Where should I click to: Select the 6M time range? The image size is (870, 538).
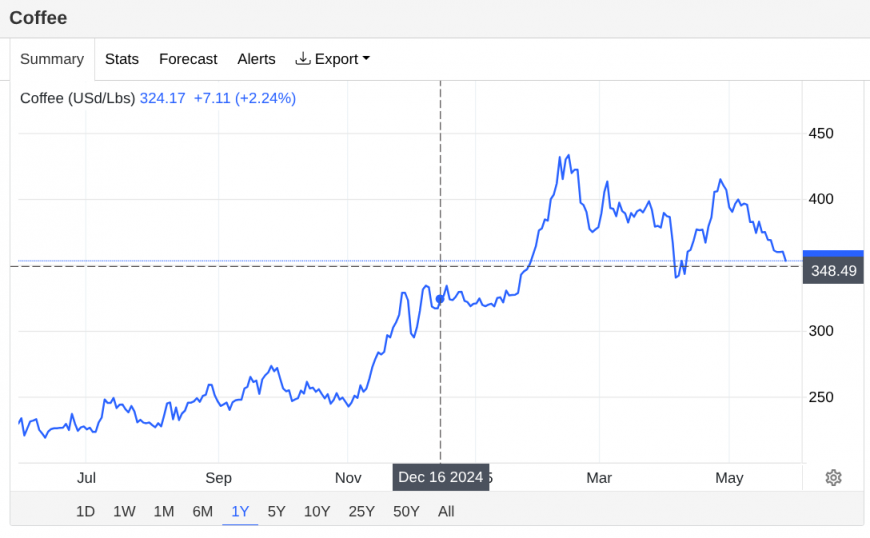[203, 511]
